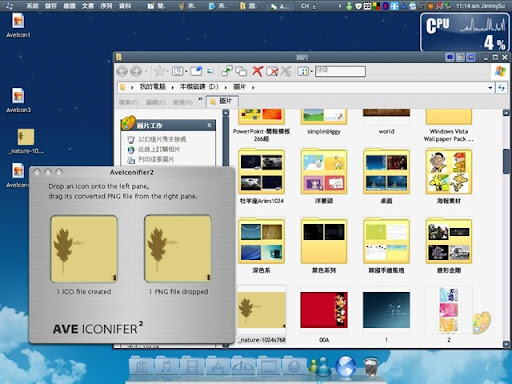Expand breadcrumb arrow after 圖片

pos(253,87)
